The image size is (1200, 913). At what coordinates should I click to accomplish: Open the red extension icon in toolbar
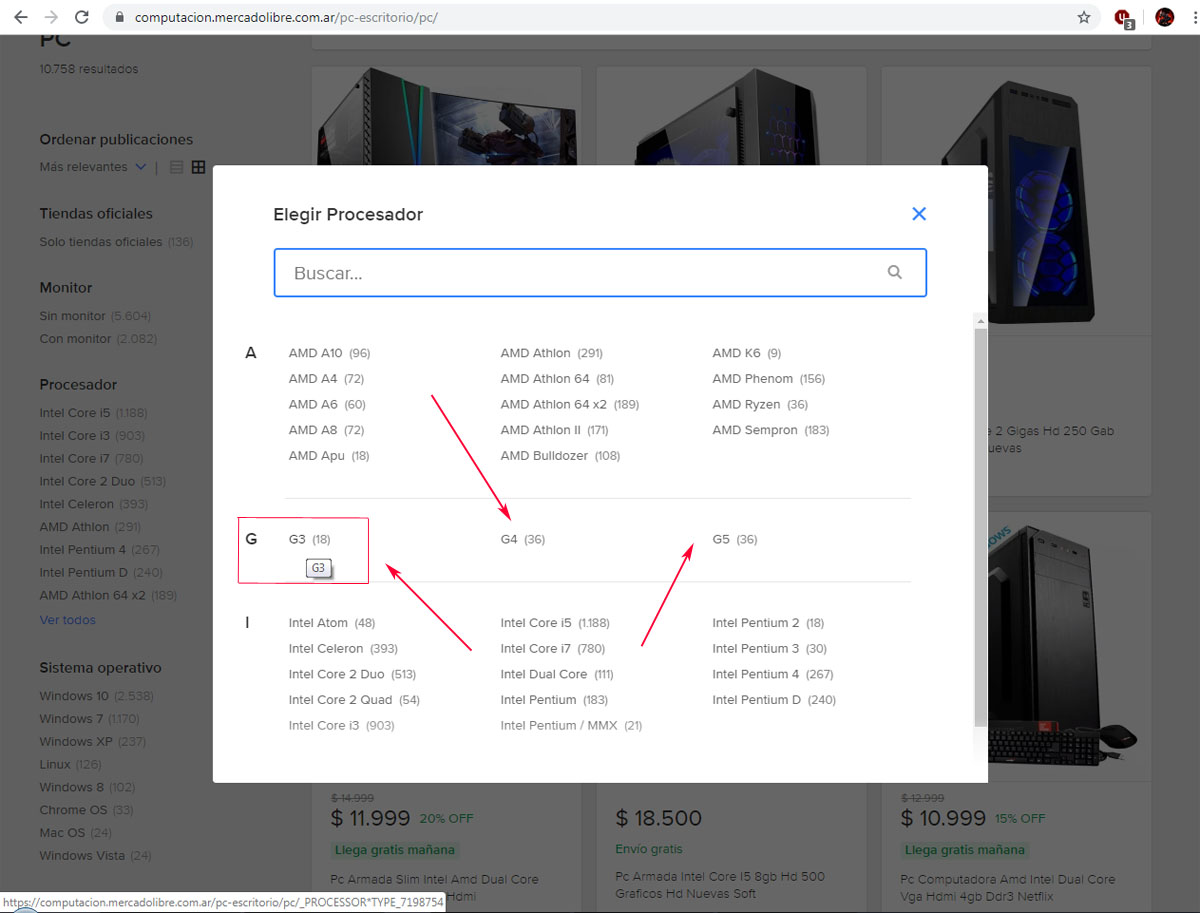tap(1123, 17)
